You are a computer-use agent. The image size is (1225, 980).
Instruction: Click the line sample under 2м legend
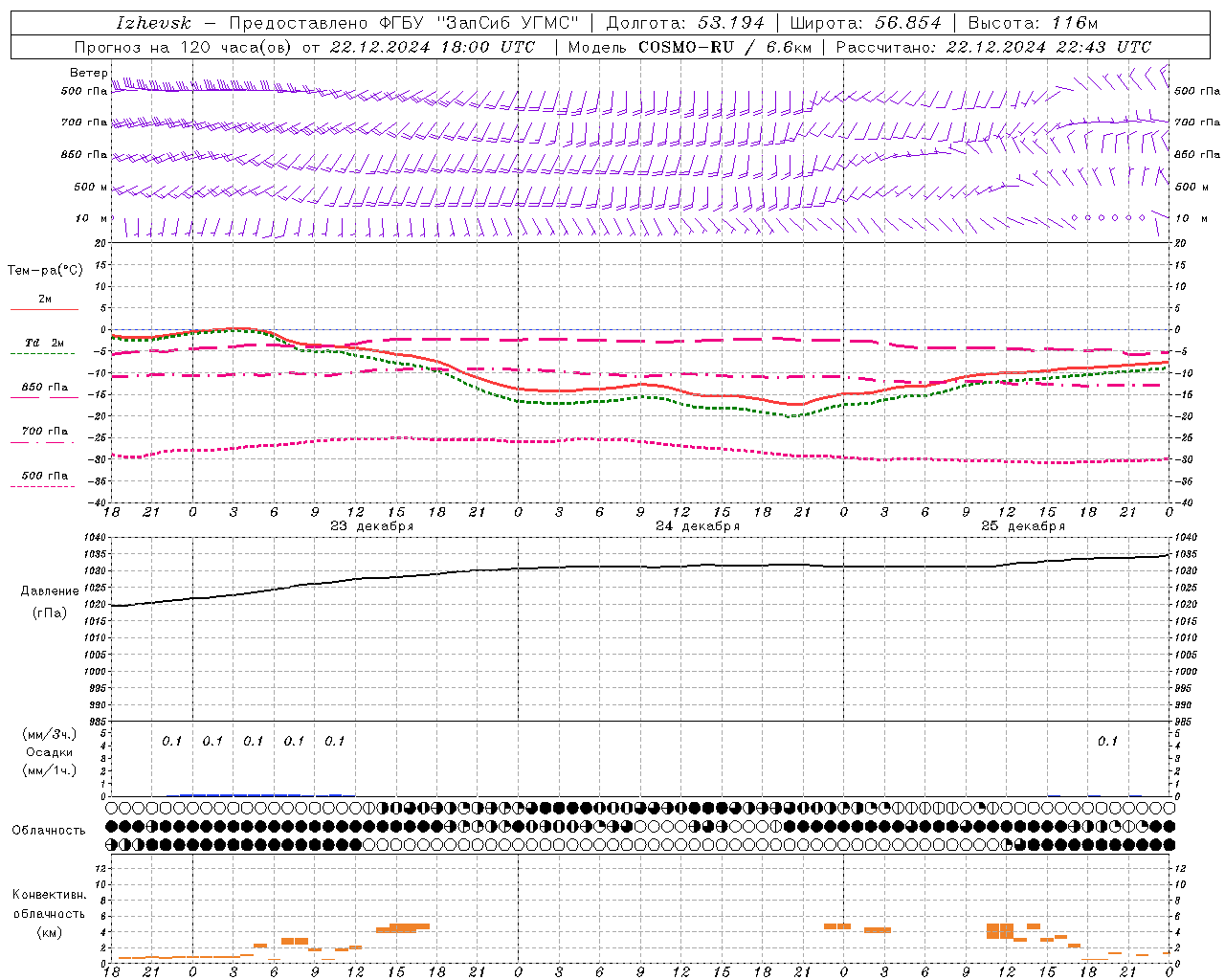click(44, 310)
